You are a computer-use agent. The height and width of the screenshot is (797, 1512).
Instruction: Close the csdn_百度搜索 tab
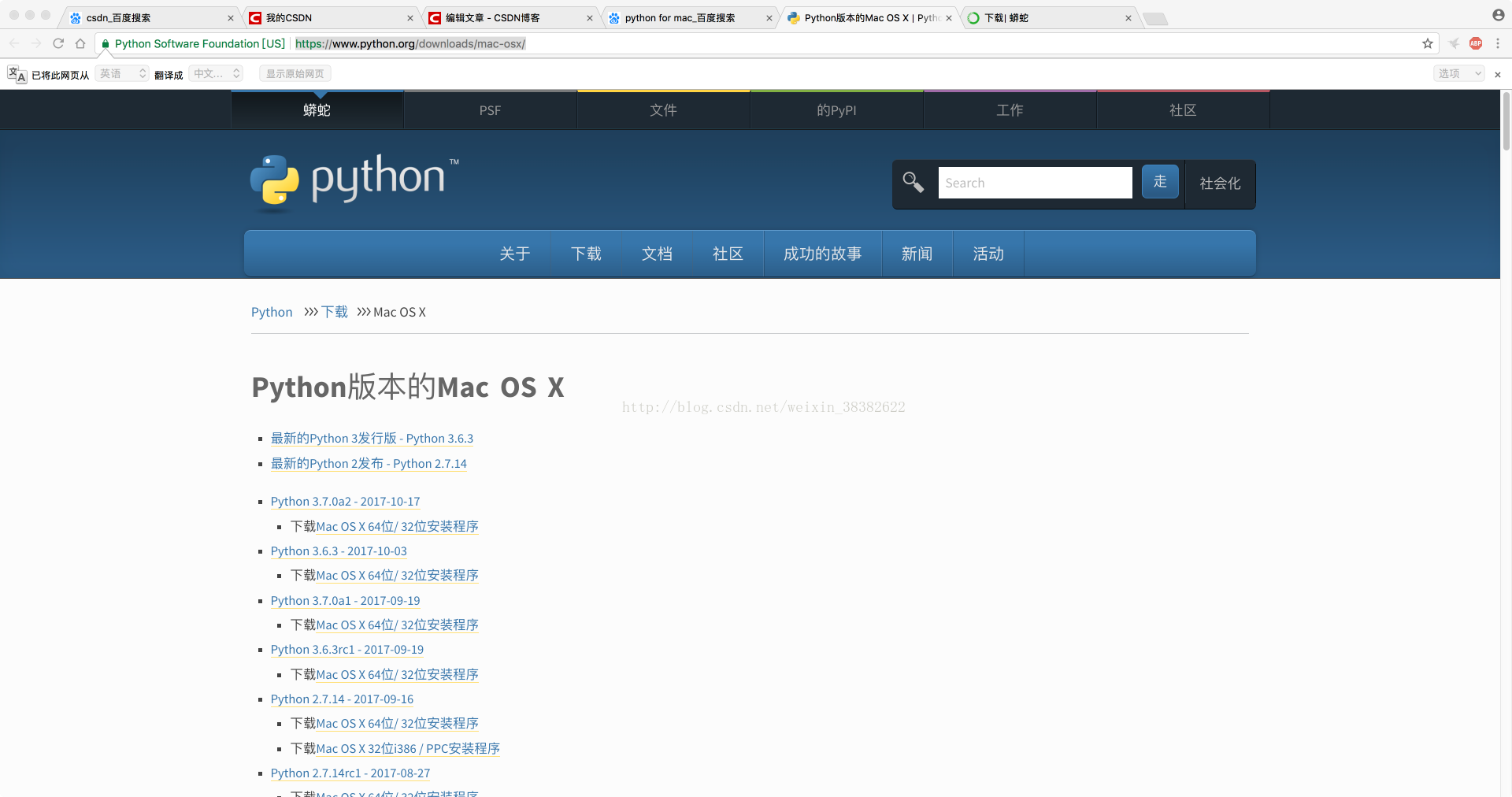coord(231,18)
